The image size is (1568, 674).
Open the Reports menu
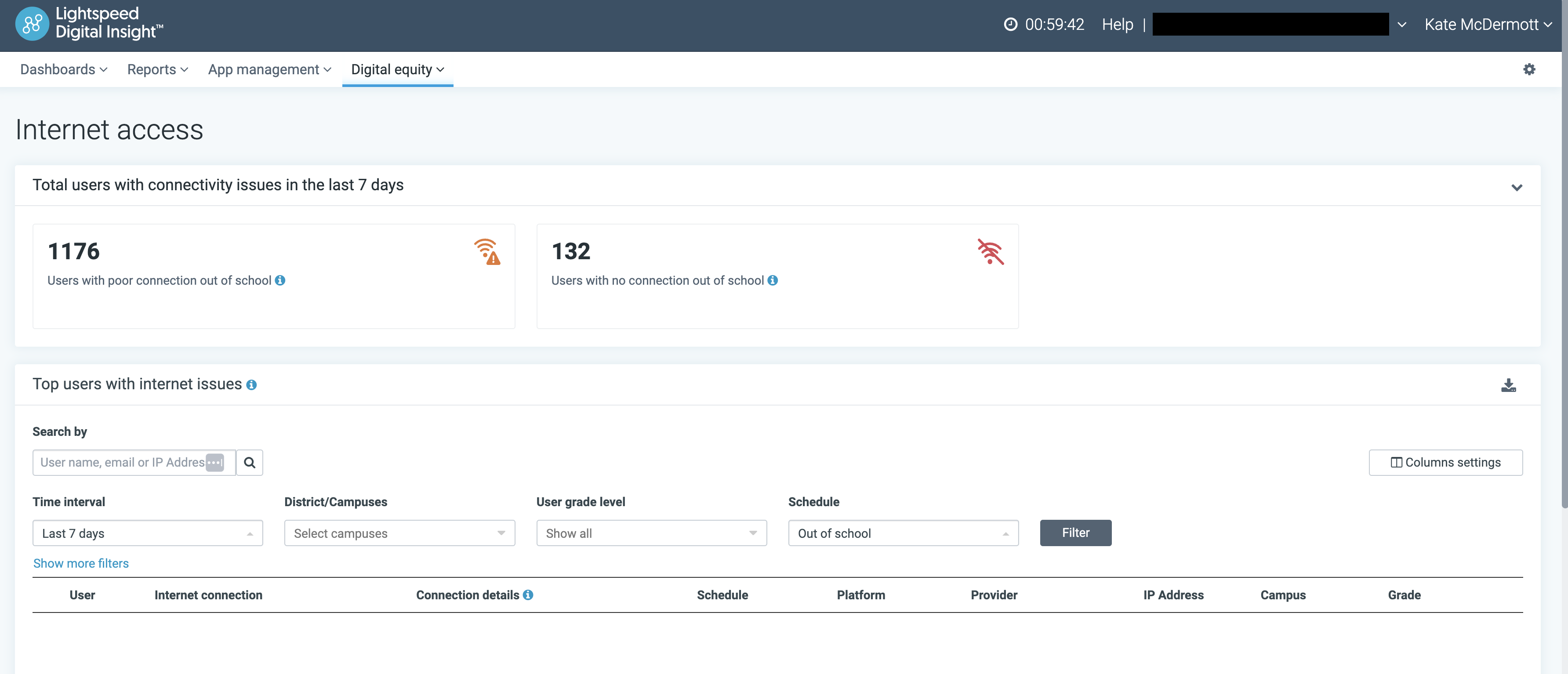point(157,69)
